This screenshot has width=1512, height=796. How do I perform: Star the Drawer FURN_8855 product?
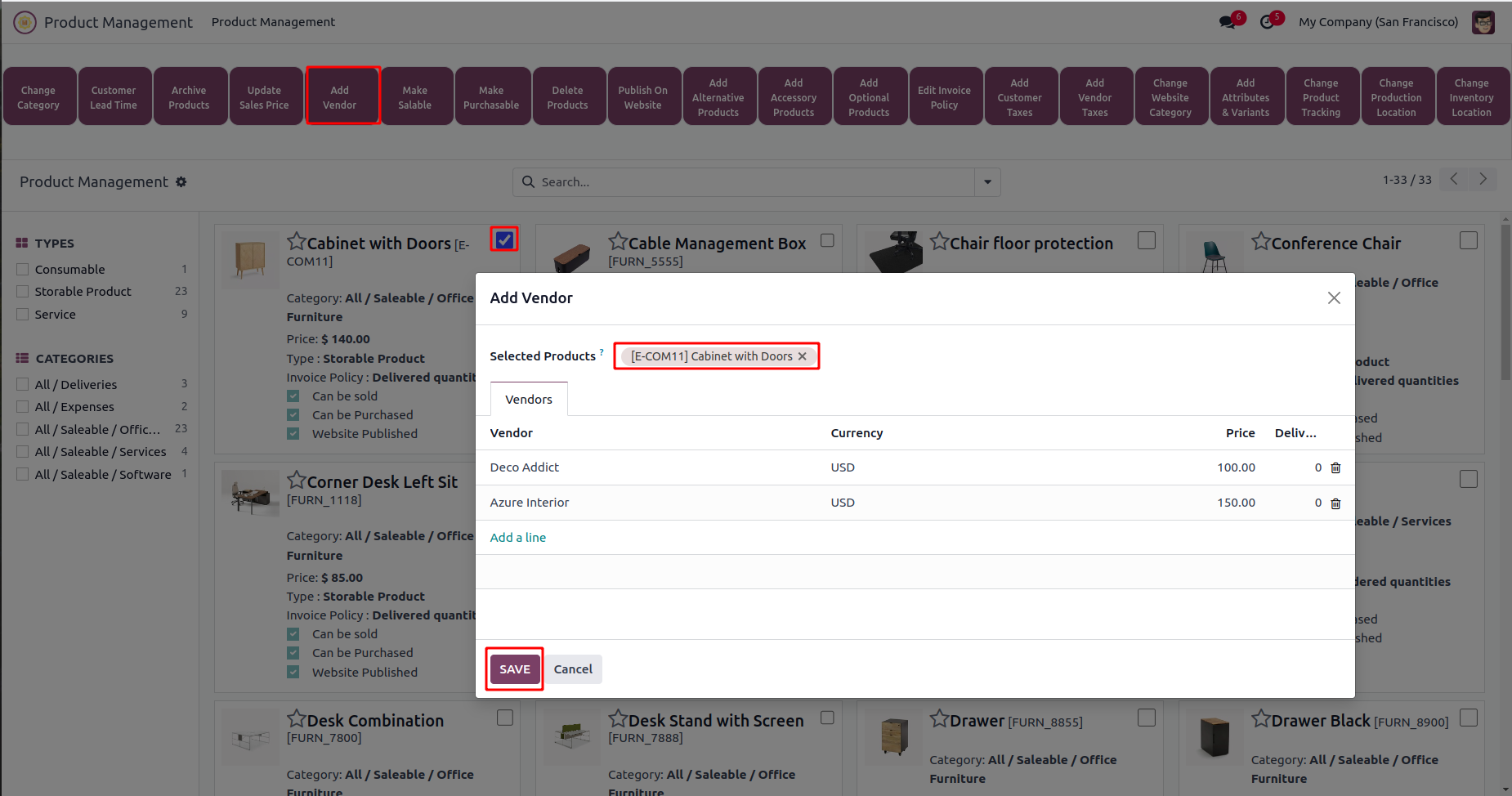coord(939,719)
